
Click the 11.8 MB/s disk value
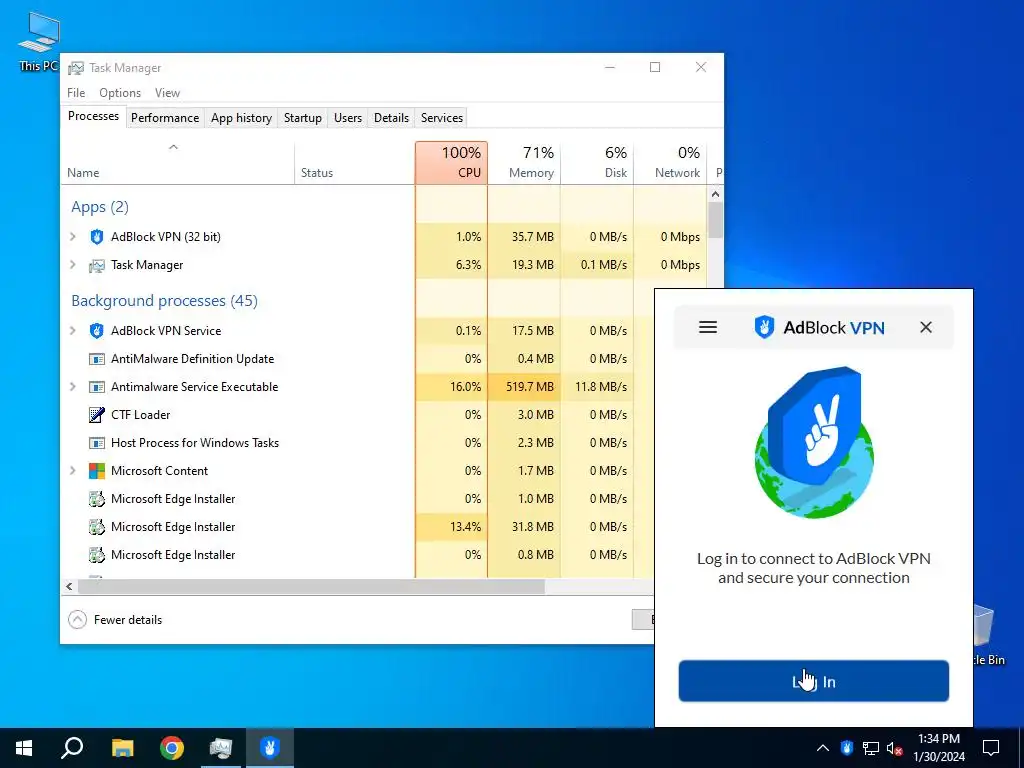click(601, 387)
